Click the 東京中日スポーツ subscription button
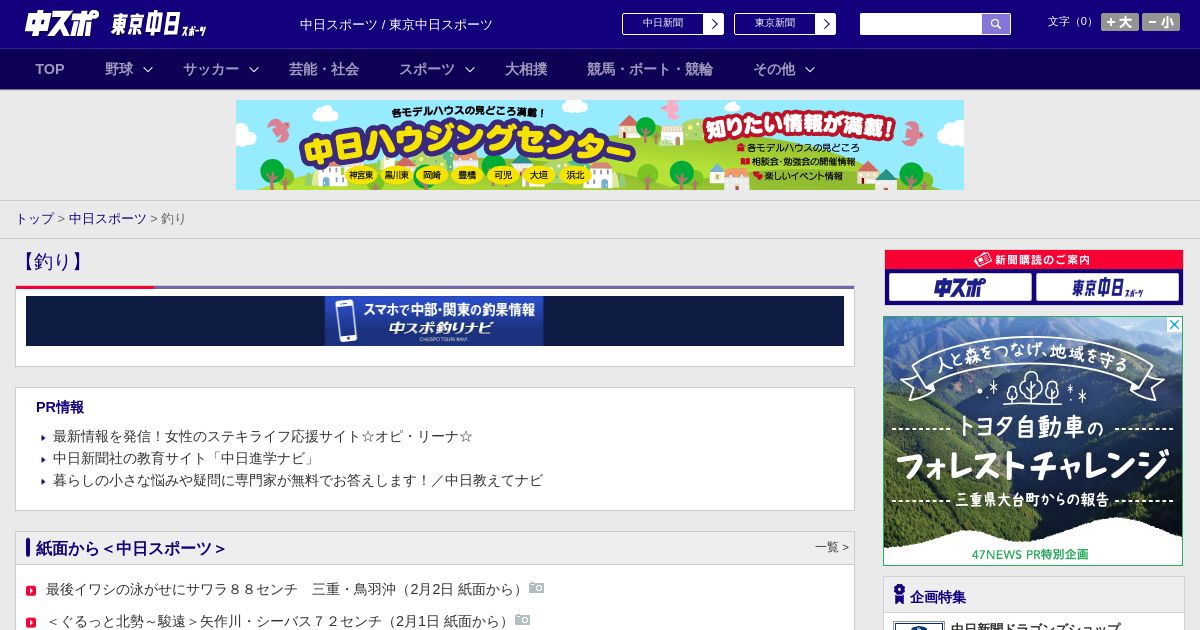This screenshot has height=630, width=1200. [1107, 287]
